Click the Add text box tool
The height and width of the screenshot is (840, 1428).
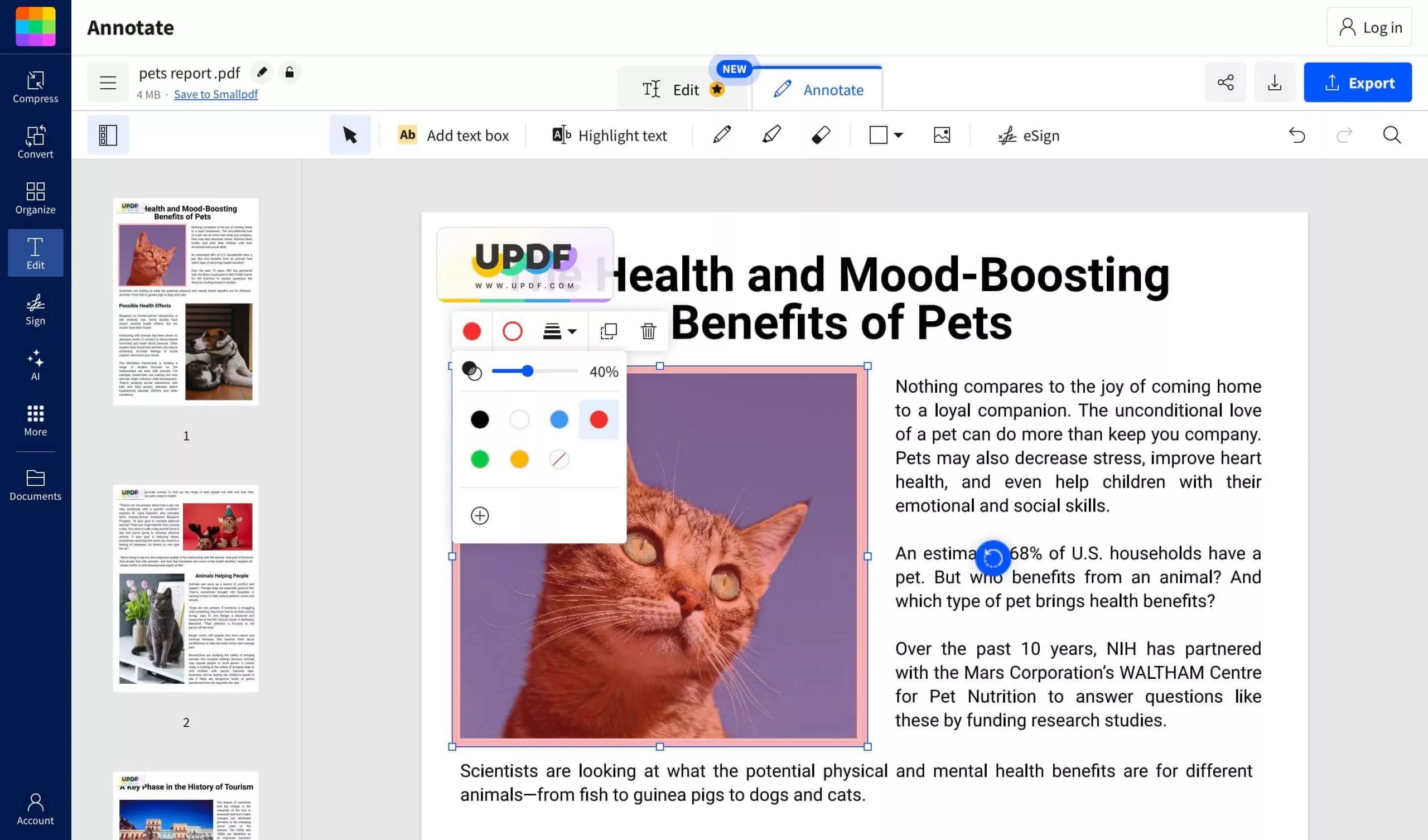pos(454,135)
